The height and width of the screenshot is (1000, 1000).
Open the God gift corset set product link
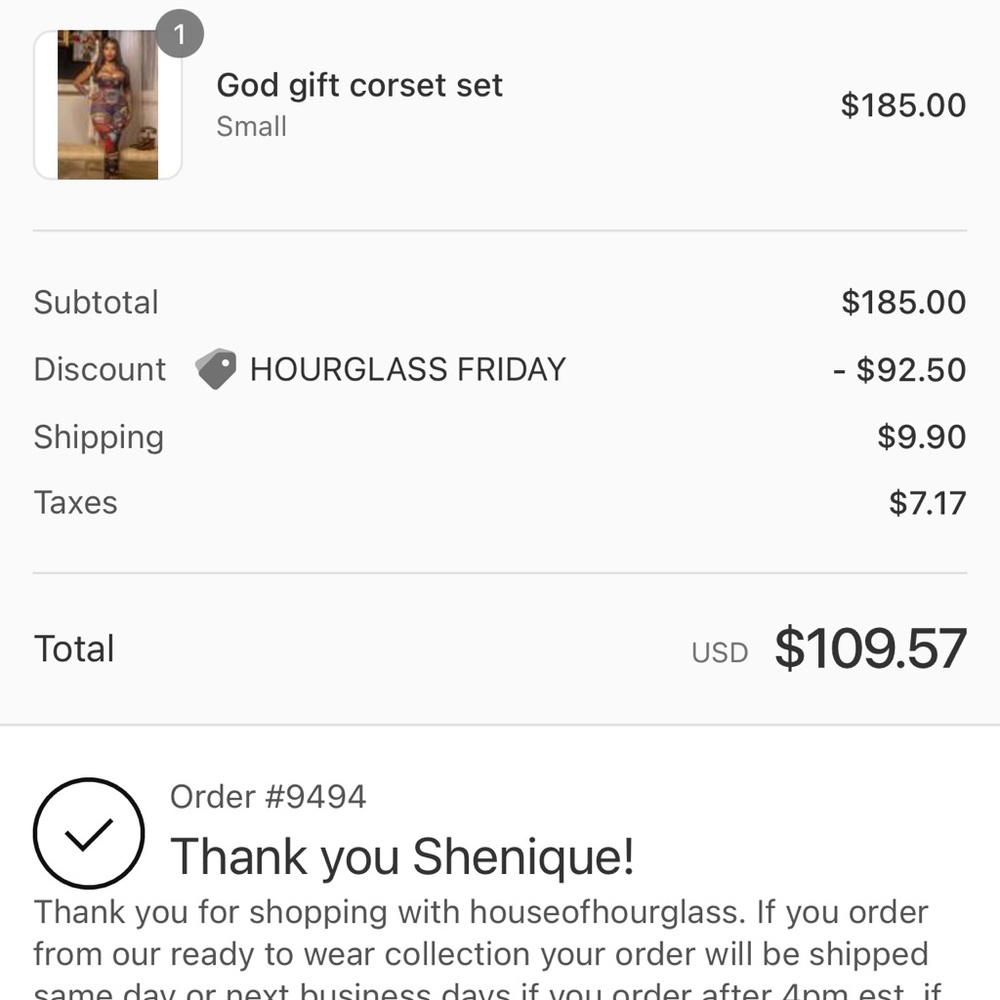(x=359, y=85)
